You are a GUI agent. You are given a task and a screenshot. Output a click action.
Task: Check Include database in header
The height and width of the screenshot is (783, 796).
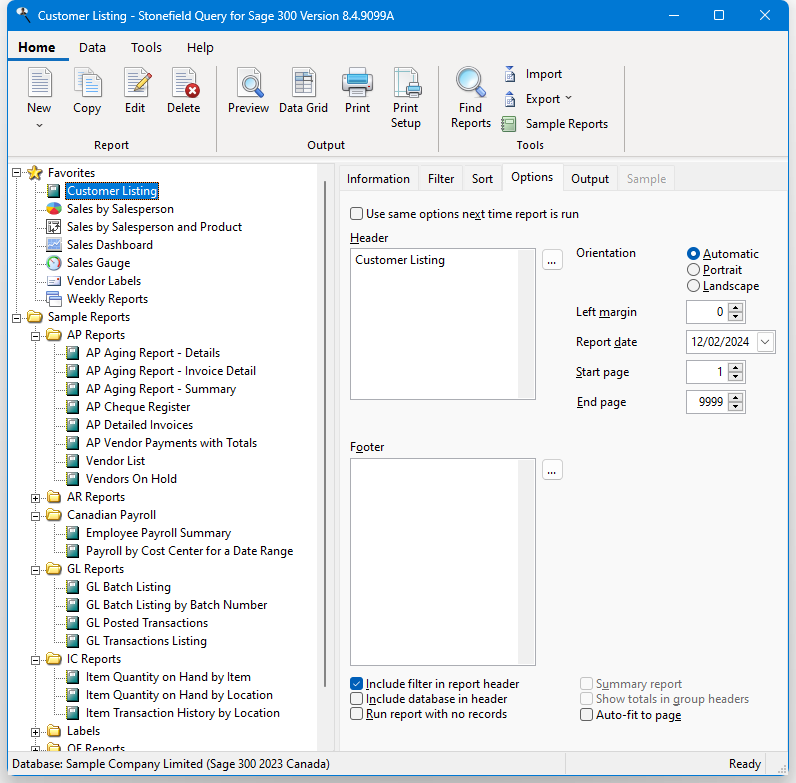pos(357,699)
